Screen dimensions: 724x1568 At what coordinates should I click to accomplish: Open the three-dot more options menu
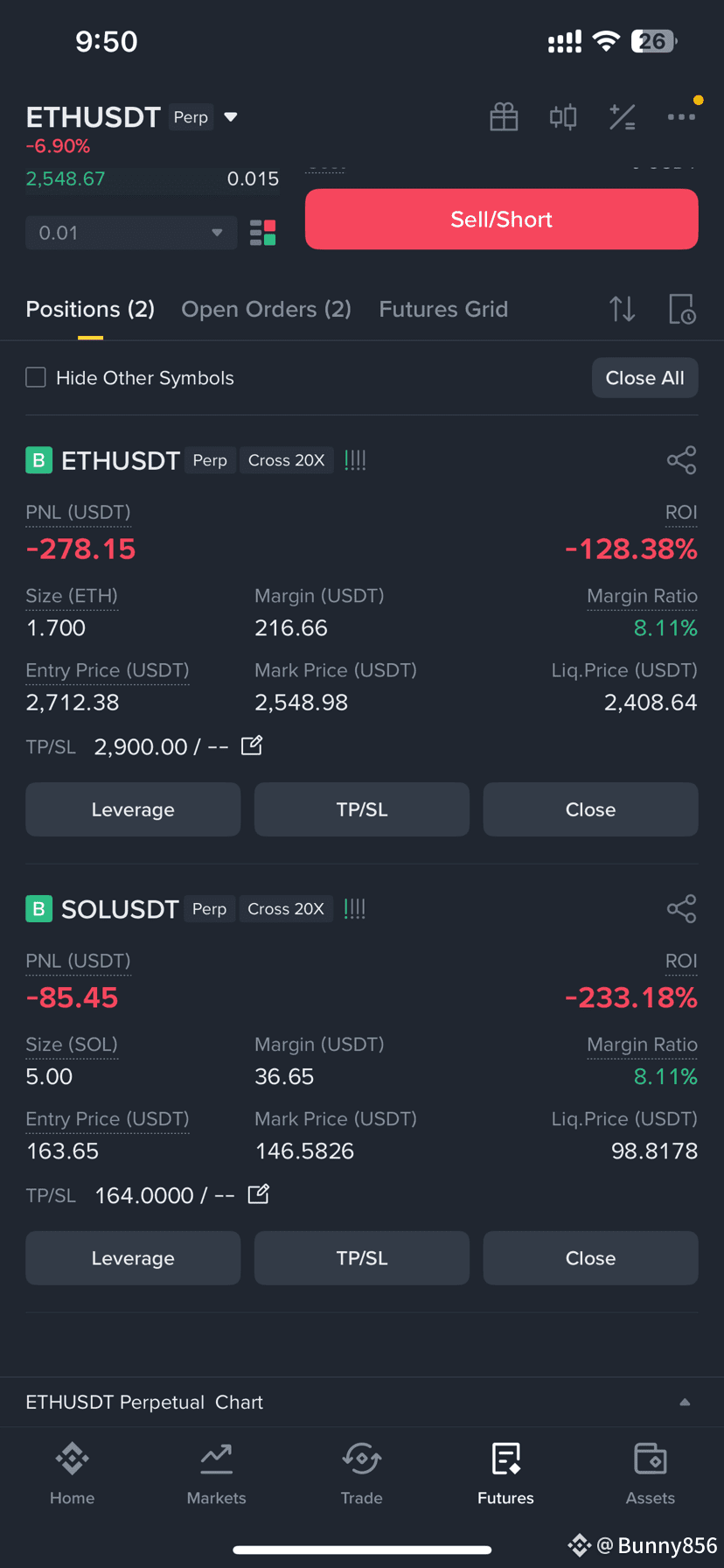[x=681, y=117]
